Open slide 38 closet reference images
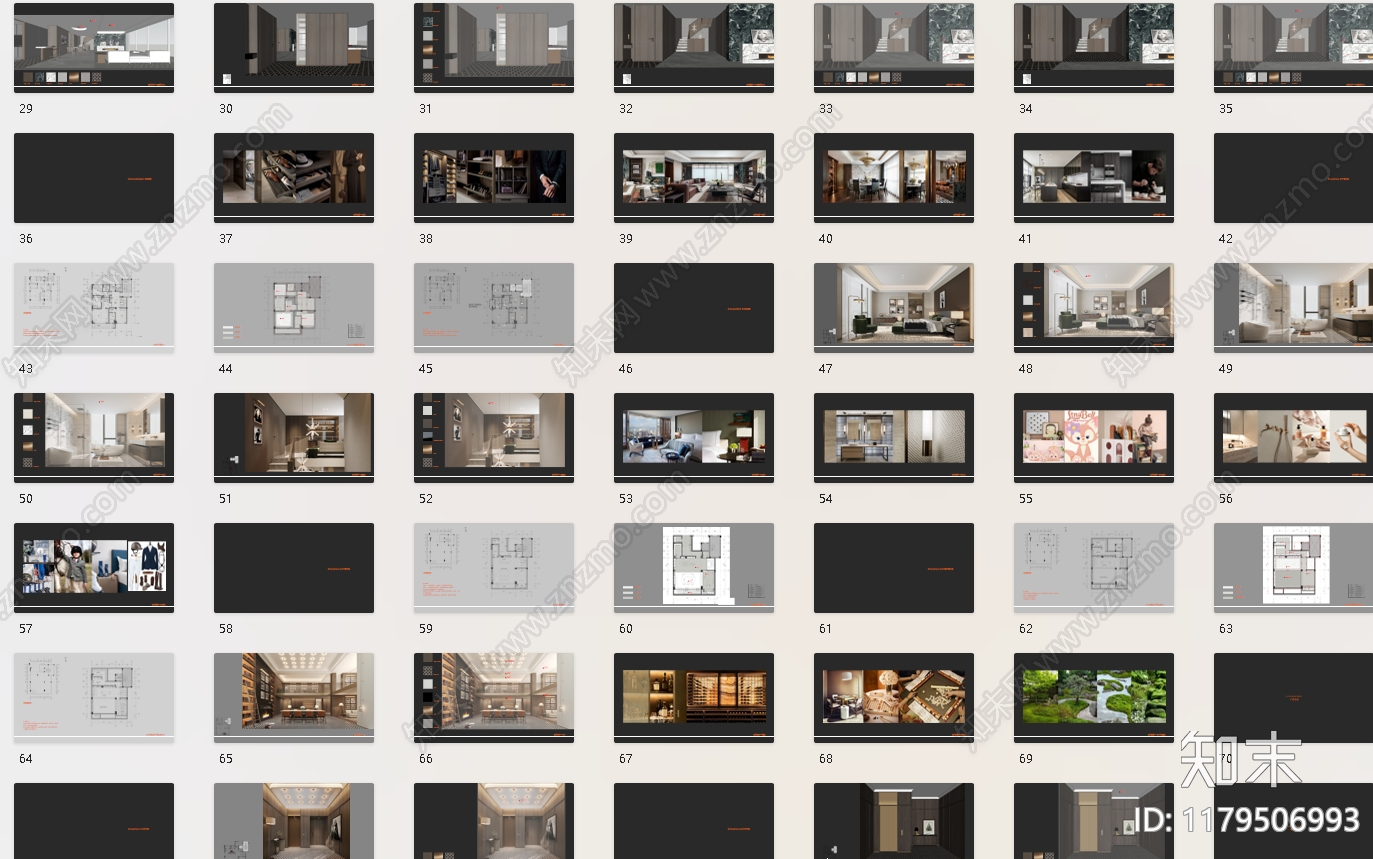The height and width of the screenshot is (859, 1373). (494, 178)
